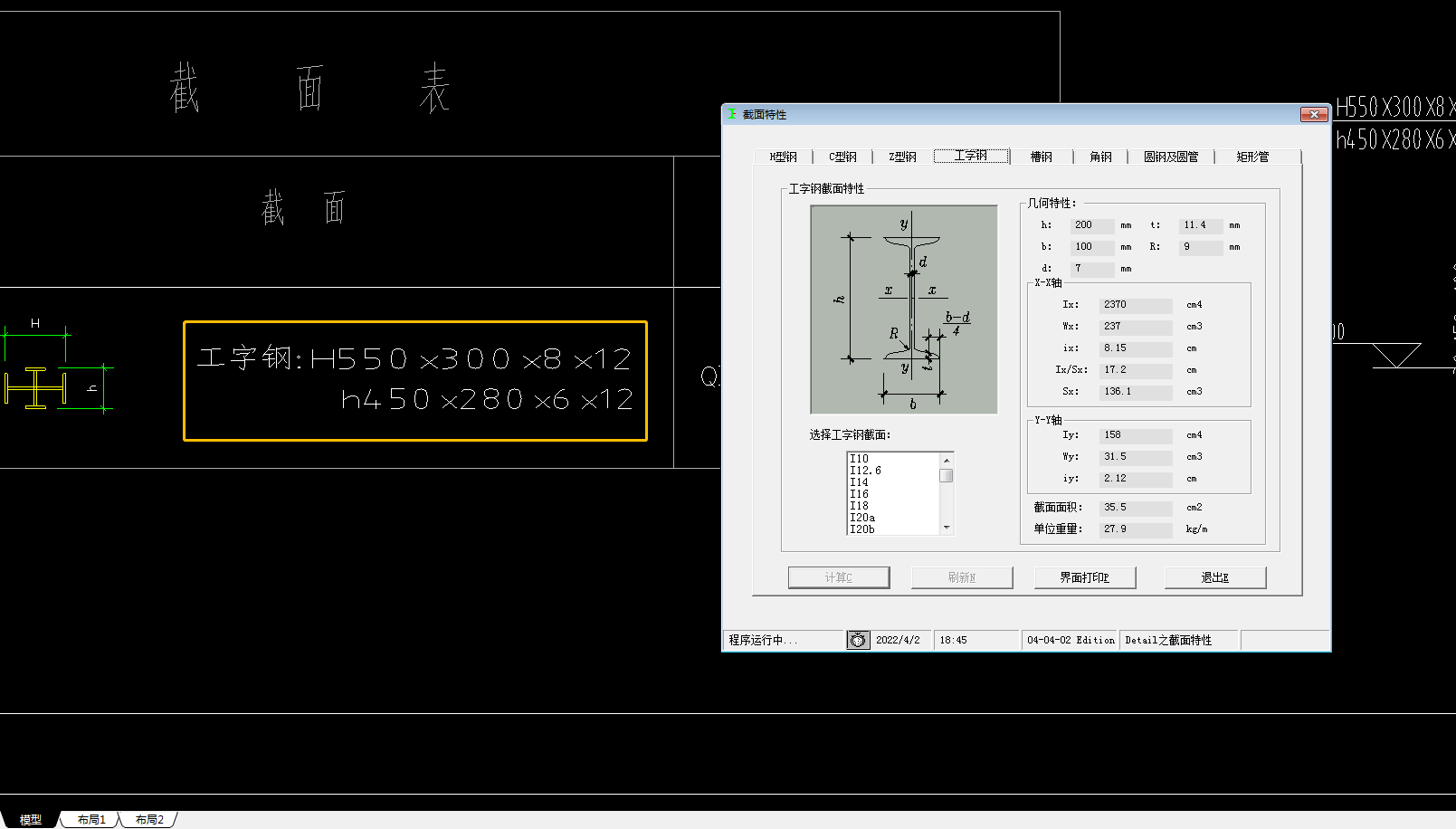This screenshot has height=829, width=1456.
Task: Open the 槽钢 tab
Action: 1042,157
